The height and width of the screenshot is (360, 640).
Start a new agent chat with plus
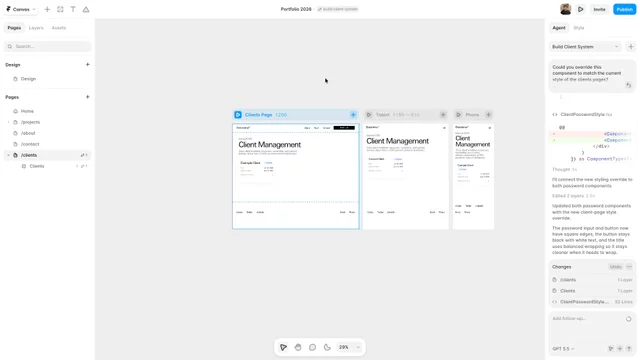pos(631,47)
